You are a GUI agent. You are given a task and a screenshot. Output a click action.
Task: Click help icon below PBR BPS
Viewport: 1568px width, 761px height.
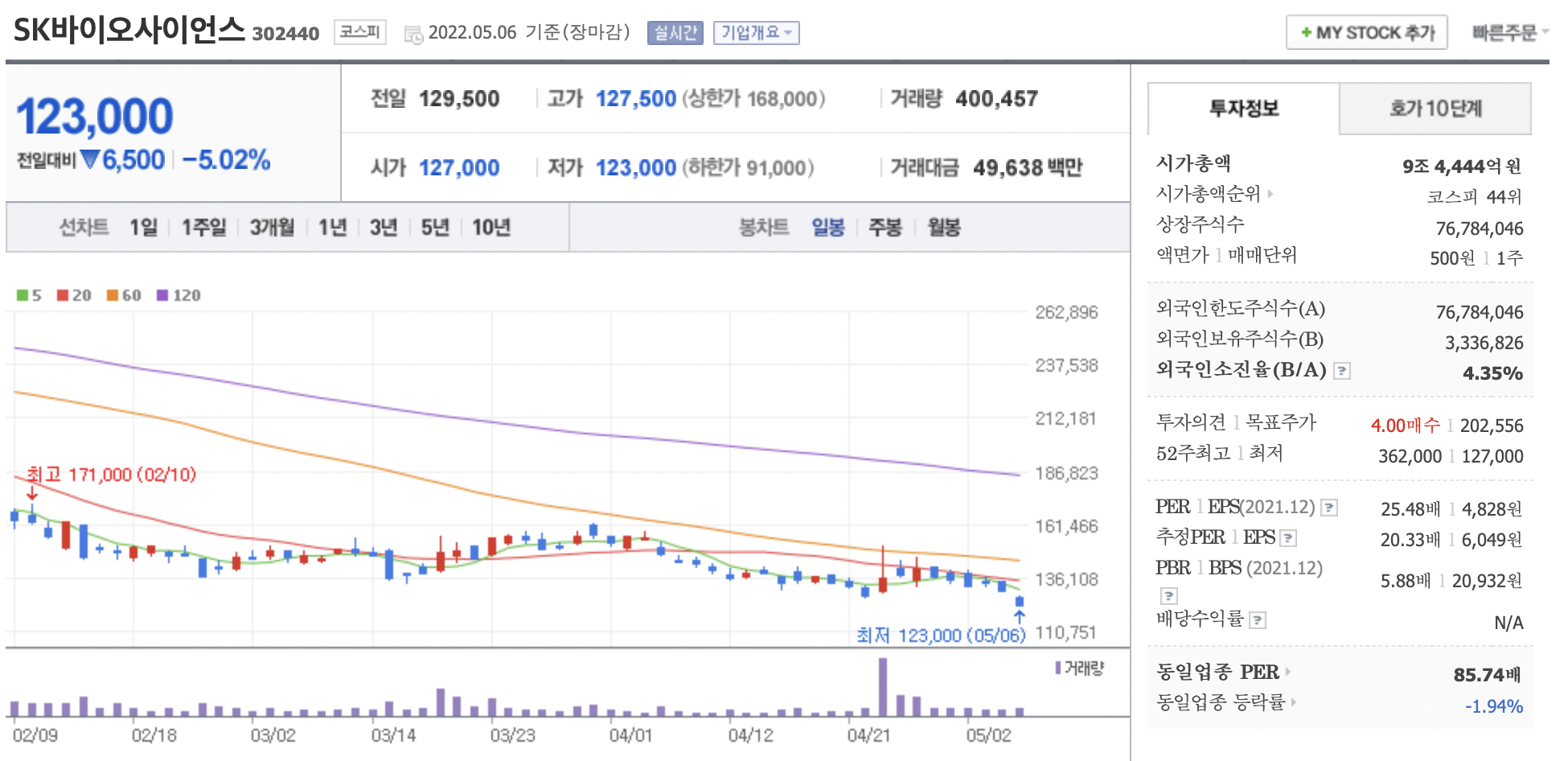(1169, 596)
